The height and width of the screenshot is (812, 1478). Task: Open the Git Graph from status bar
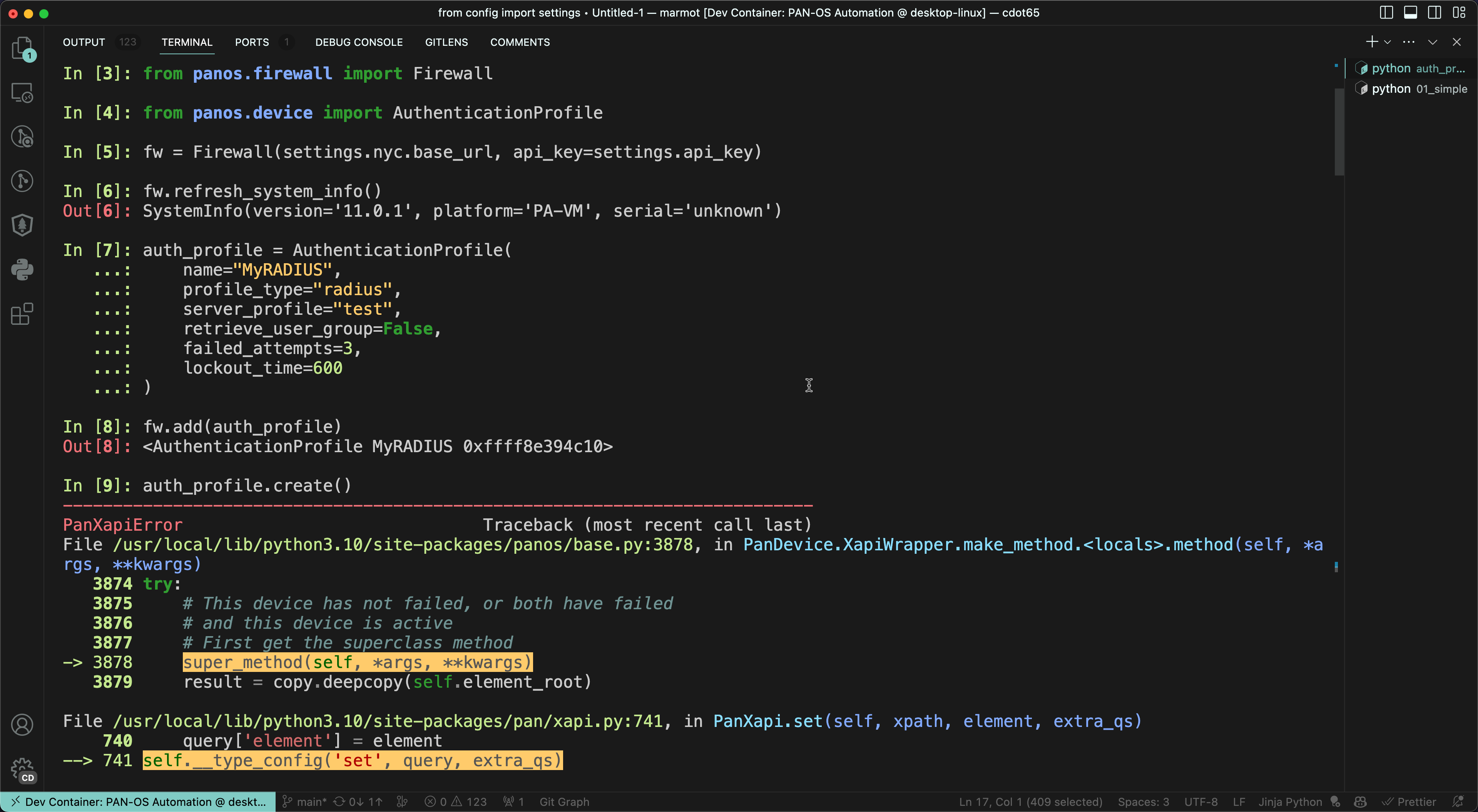click(564, 802)
